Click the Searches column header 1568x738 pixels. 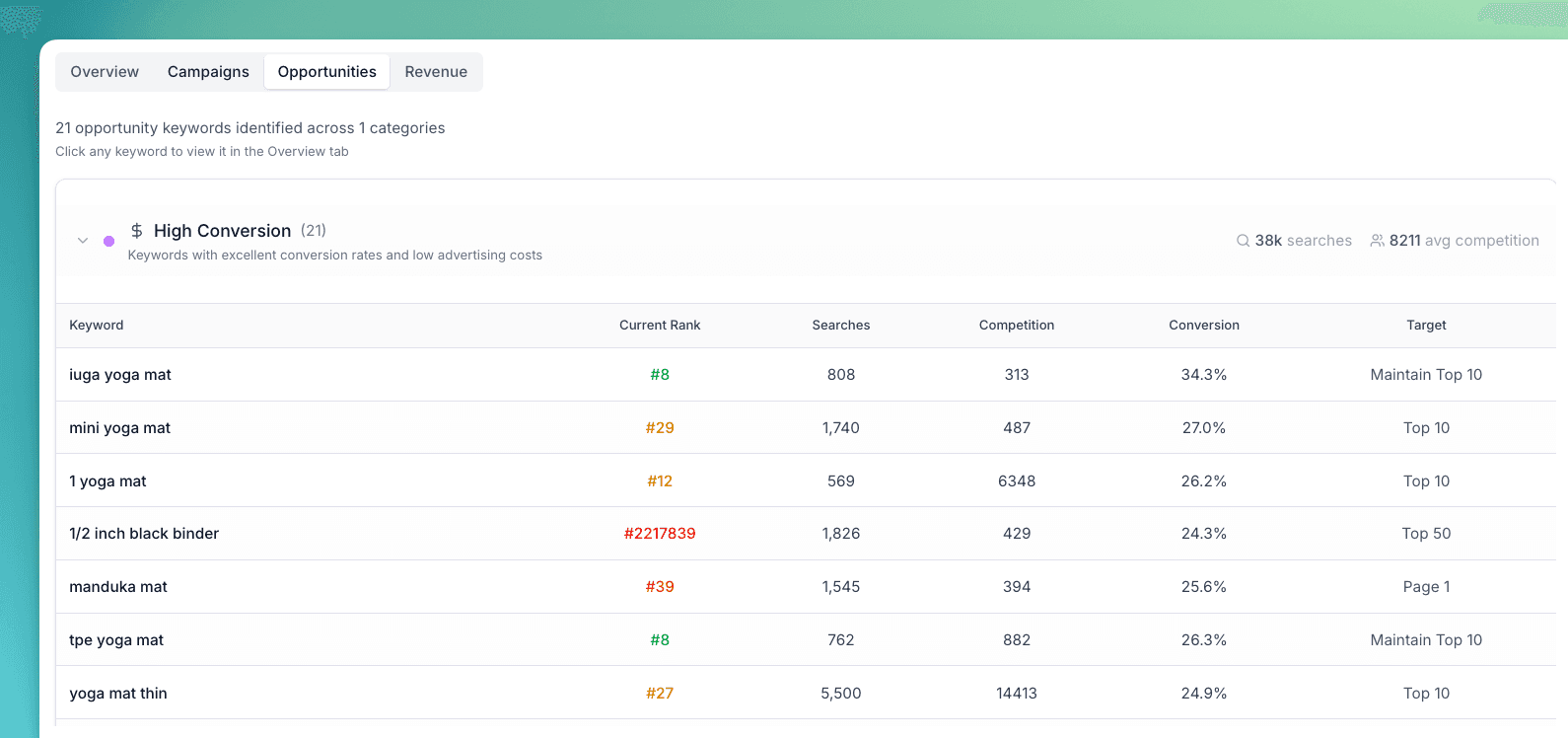click(841, 326)
